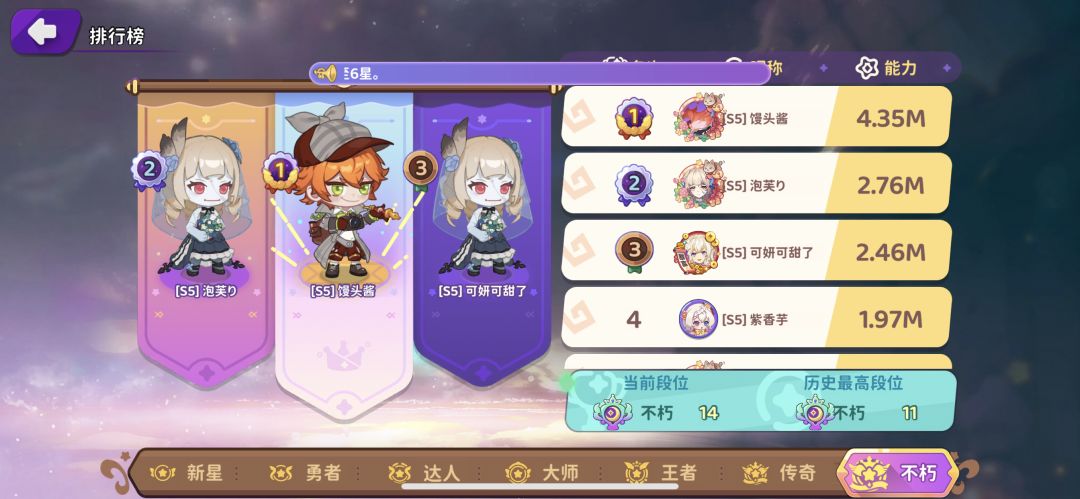This screenshot has height=499, width=1080.
Task: Switch to the 传奇 tier tab
Action: pyautogui.click(x=779, y=473)
